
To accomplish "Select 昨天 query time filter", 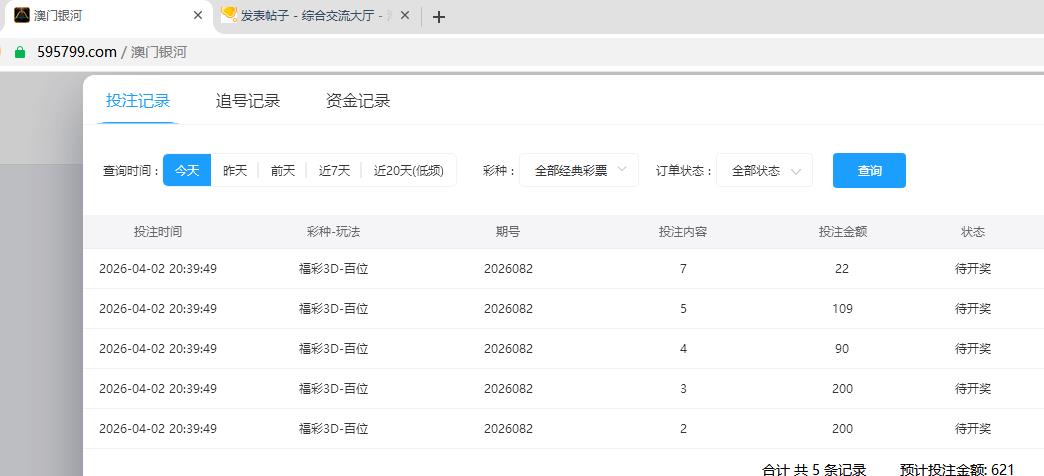I will pos(235,171).
